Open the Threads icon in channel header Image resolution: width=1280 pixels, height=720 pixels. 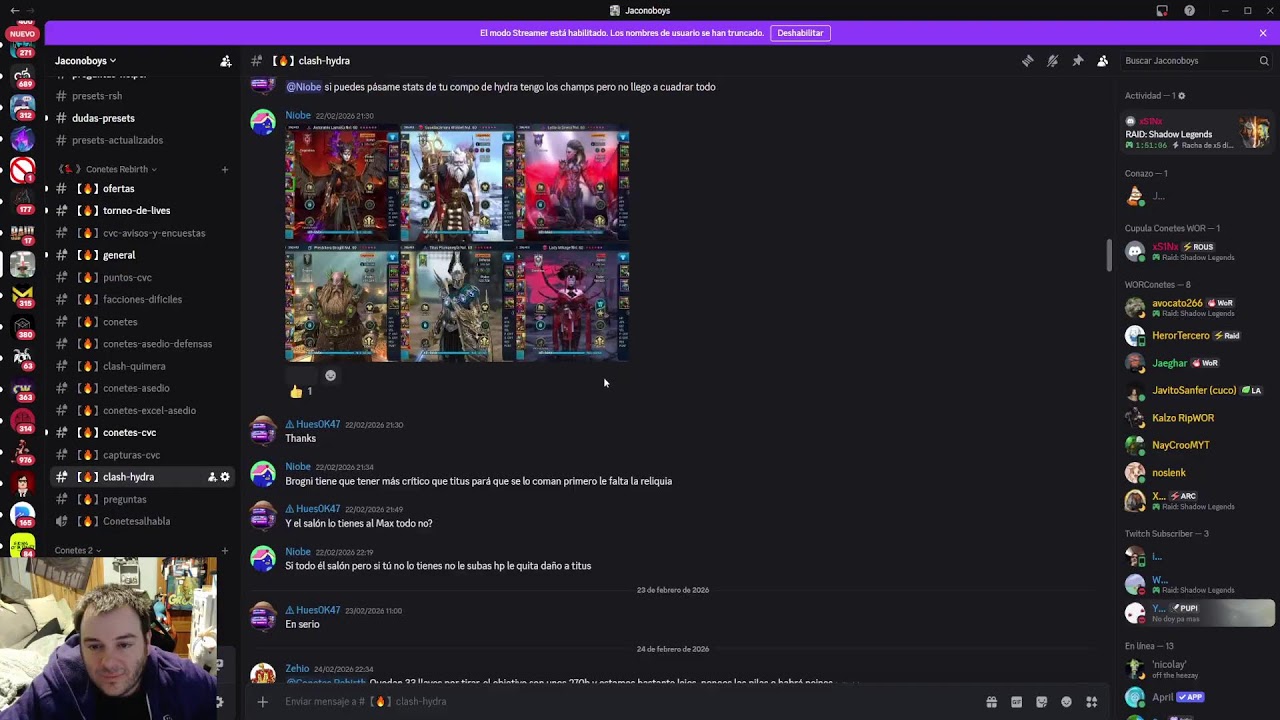[x=1027, y=61]
